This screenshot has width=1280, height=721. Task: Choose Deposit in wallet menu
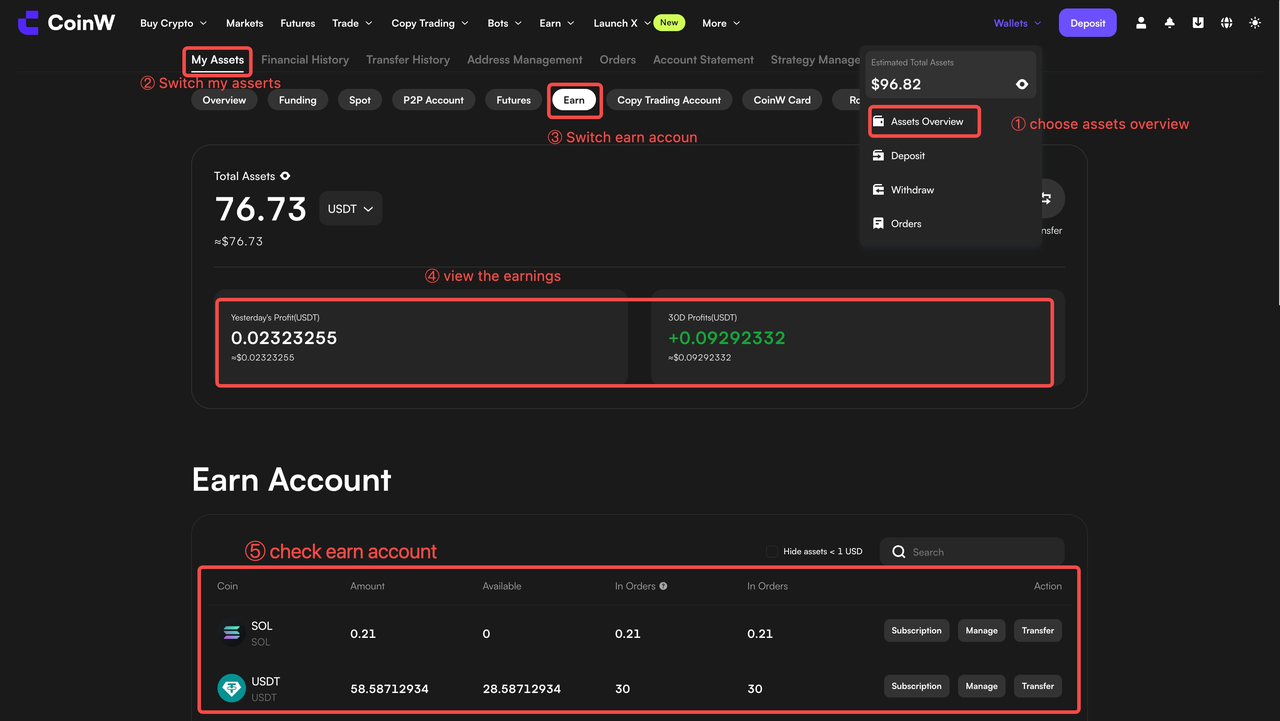(x=908, y=155)
